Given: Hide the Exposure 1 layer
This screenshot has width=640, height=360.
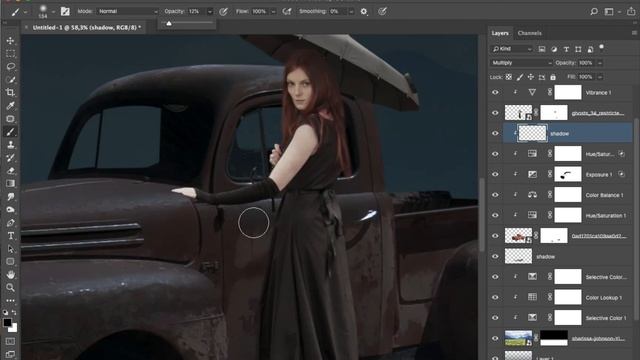Looking at the screenshot, I should 495,174.
